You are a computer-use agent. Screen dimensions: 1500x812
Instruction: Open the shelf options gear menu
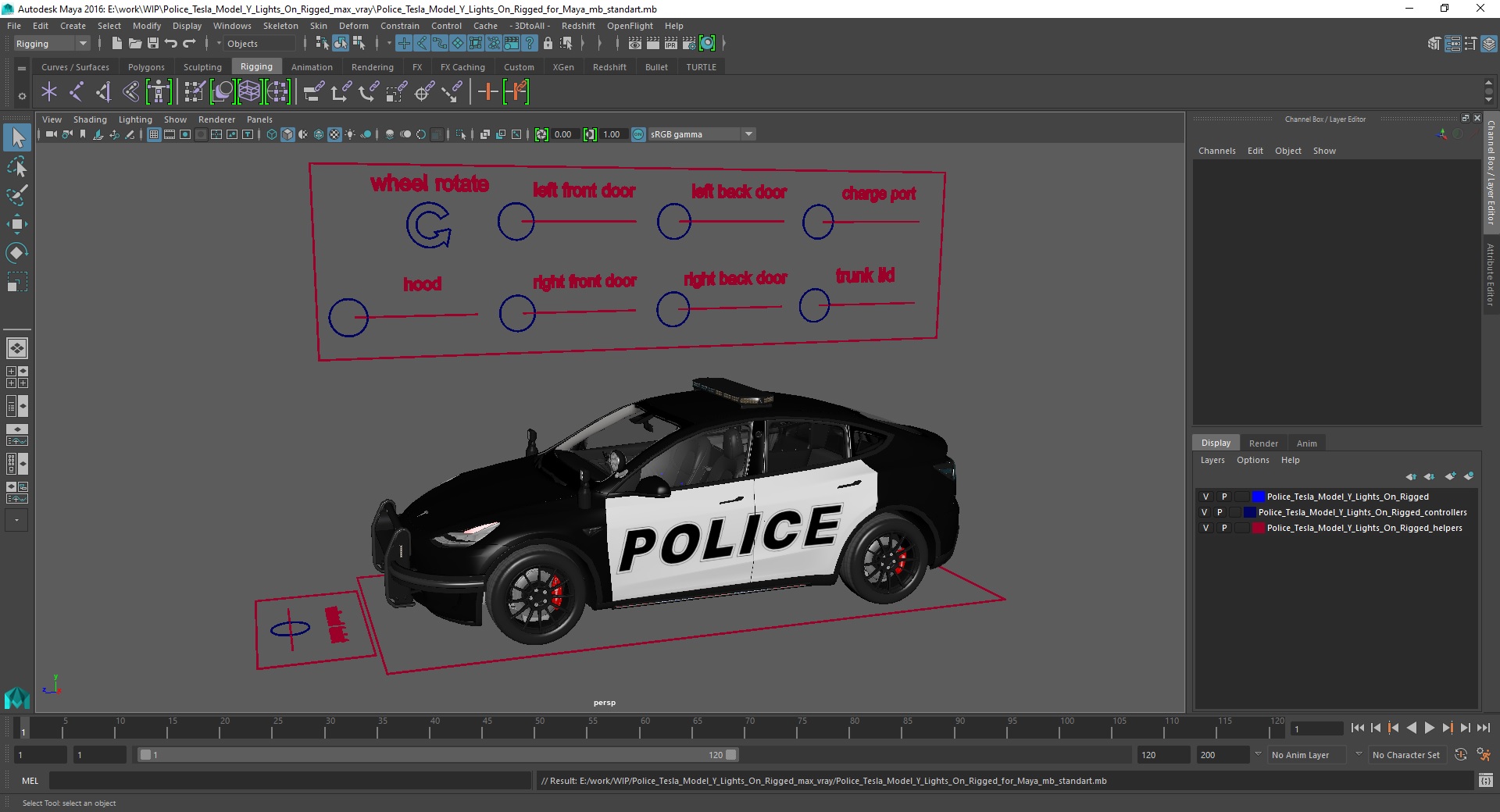(22, 96)
